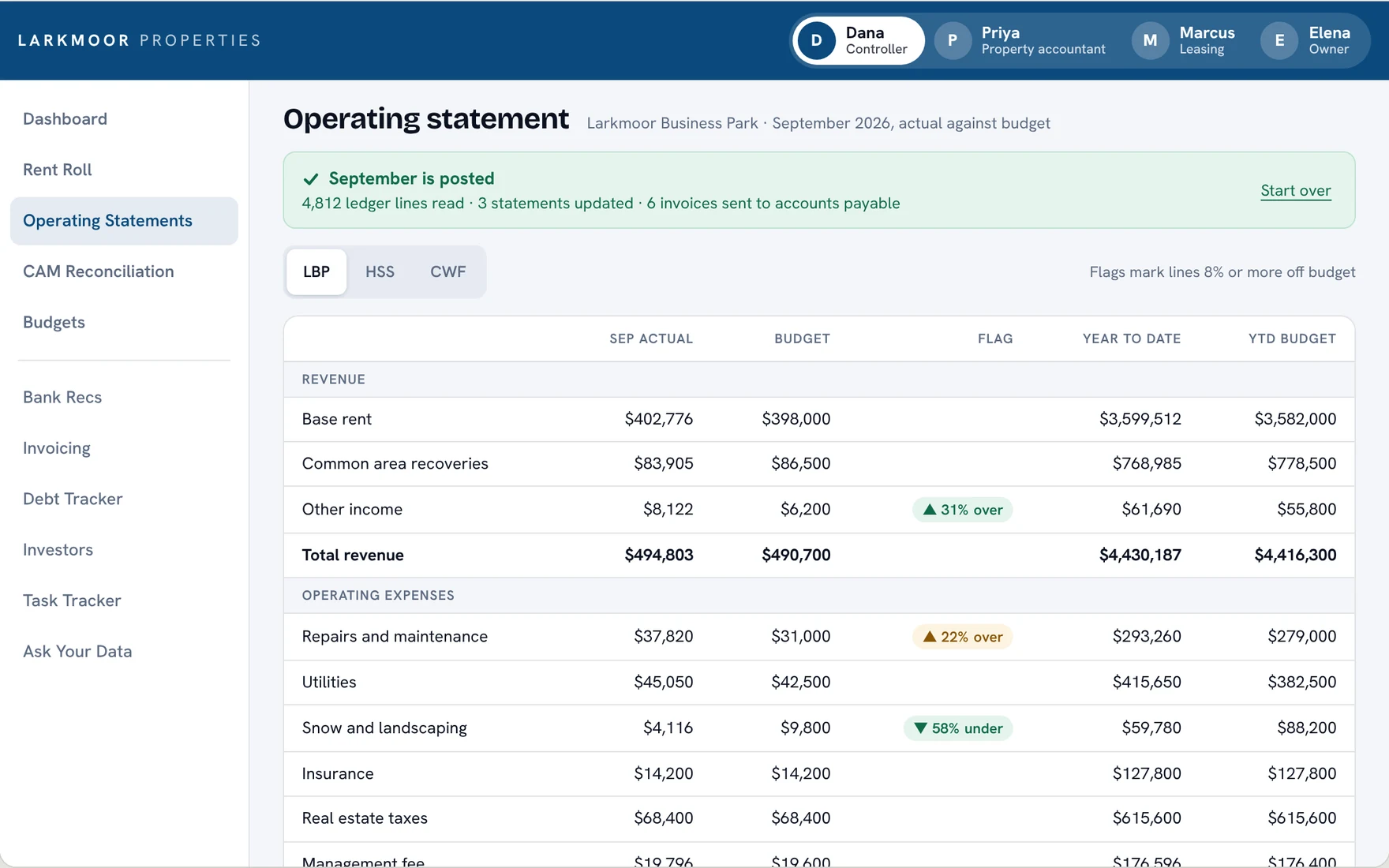The width and height of the screenshot is (1389, 868).
Task: Click the FLAG column header
Action: pyautogui.click(x=995, y=339)
